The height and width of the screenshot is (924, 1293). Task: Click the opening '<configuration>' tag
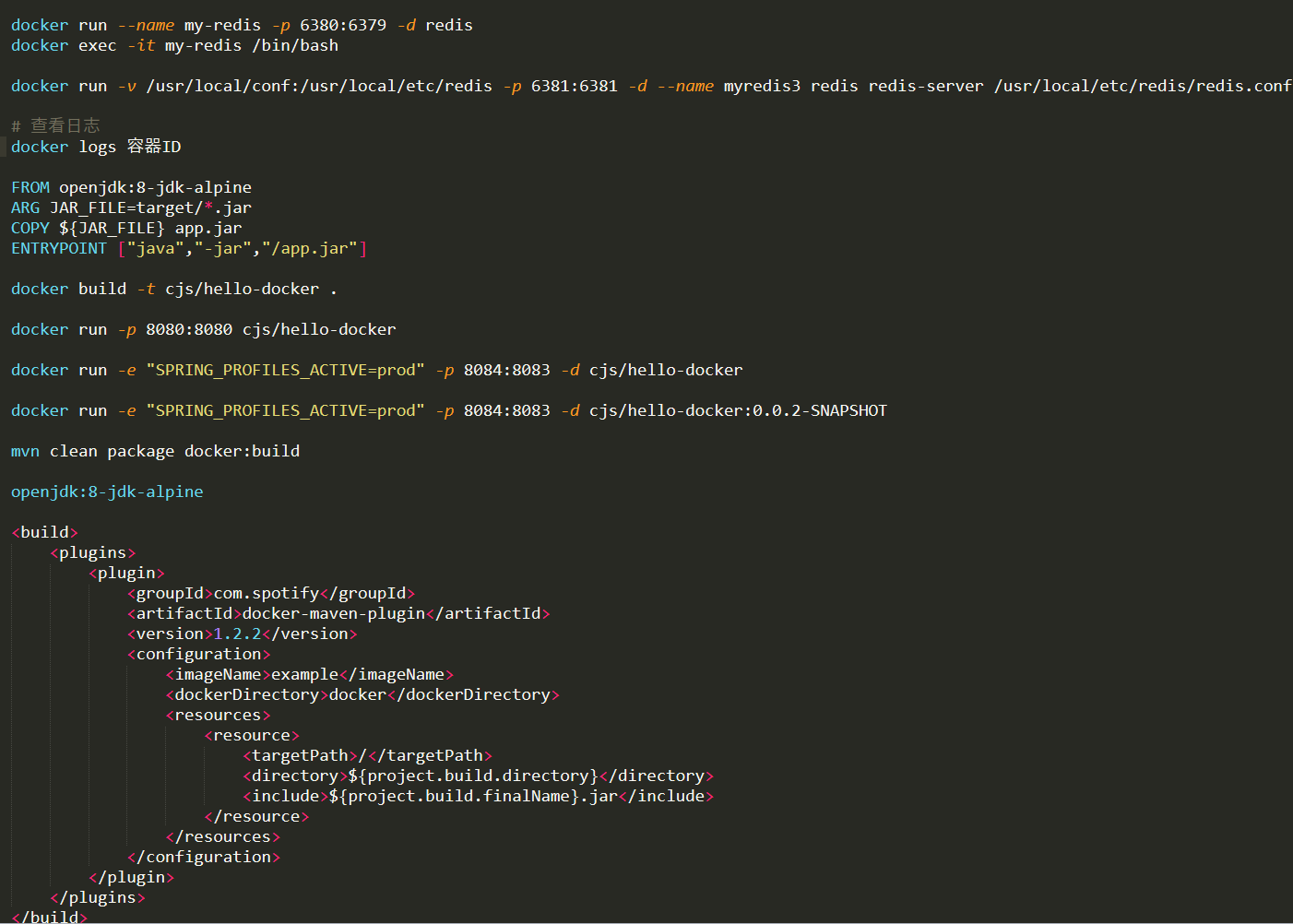point(199,654)
